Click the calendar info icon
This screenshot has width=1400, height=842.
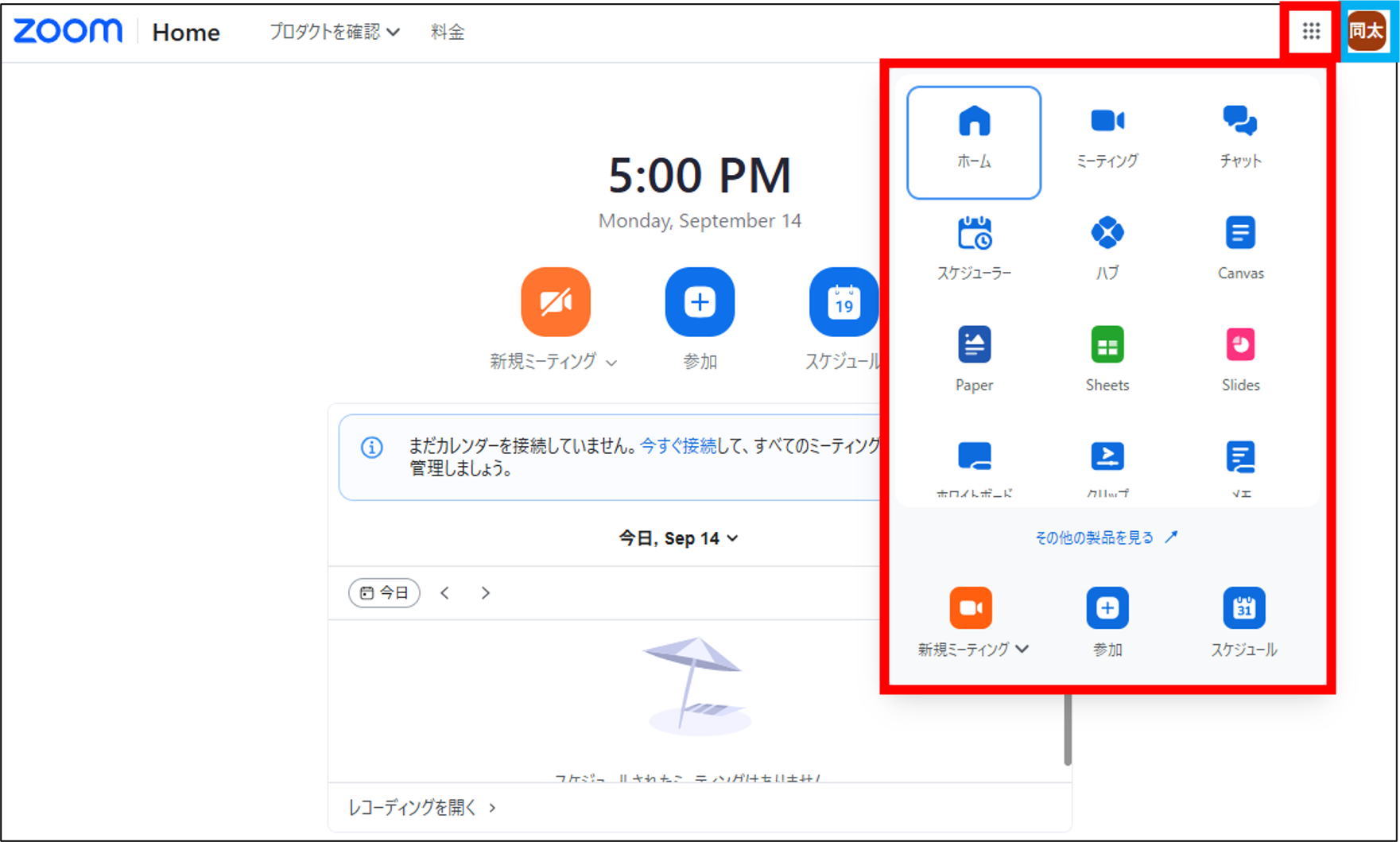point(371,448)
